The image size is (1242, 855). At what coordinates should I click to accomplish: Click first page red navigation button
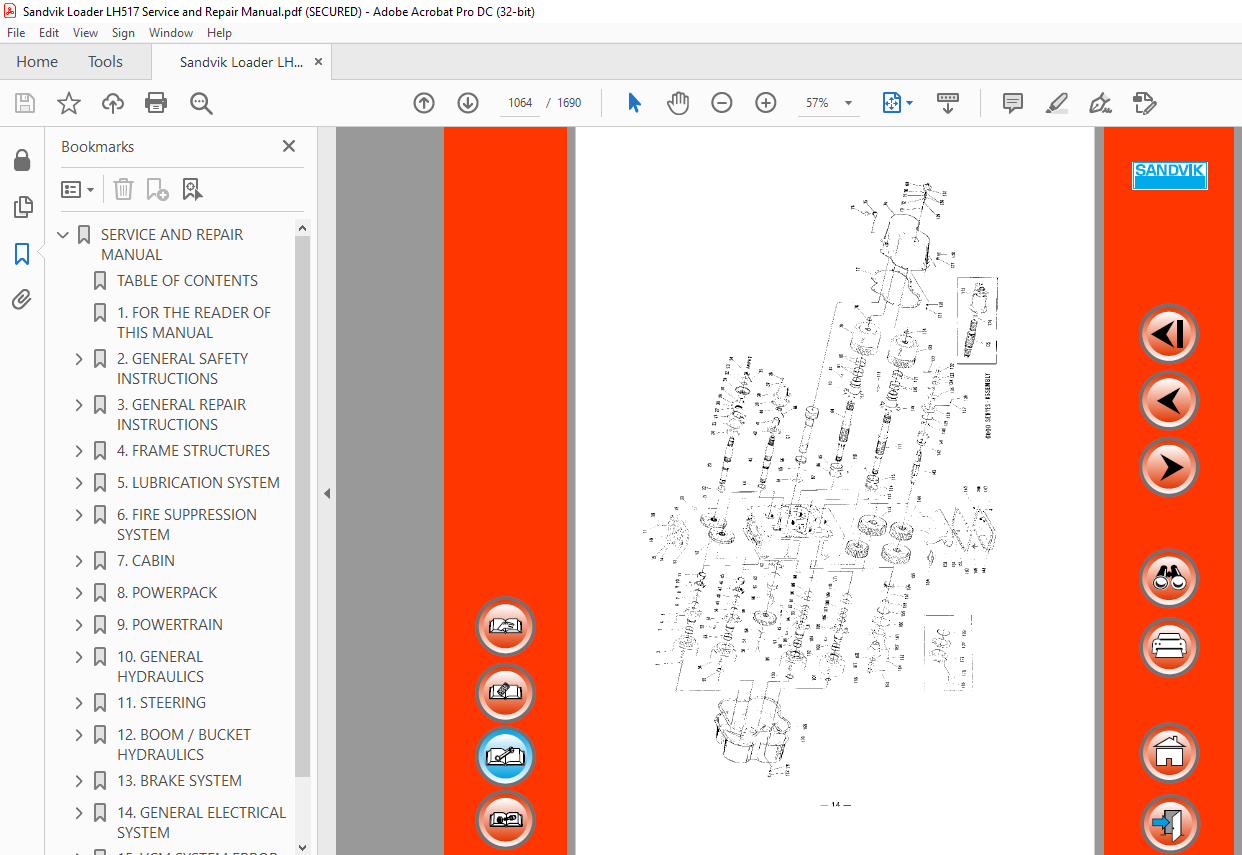1169,334
